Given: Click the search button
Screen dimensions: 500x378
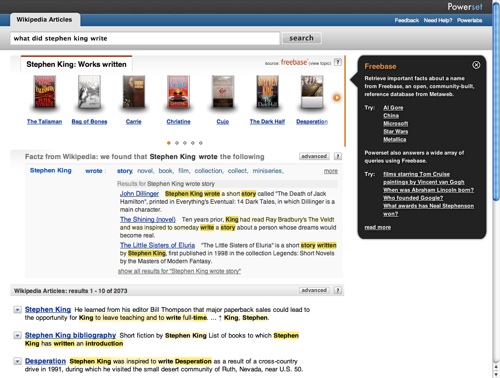Looking at the screenshot, I should pyautogui.click(x=302, y=38).
